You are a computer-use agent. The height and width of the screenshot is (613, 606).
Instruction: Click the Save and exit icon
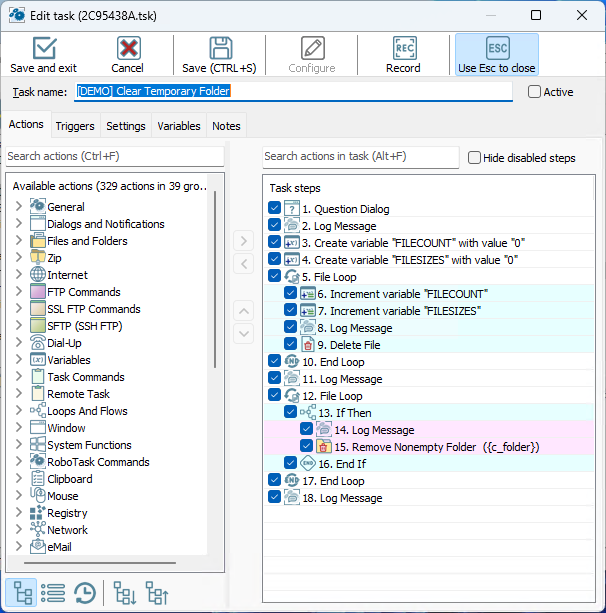[x=44, y=48]
